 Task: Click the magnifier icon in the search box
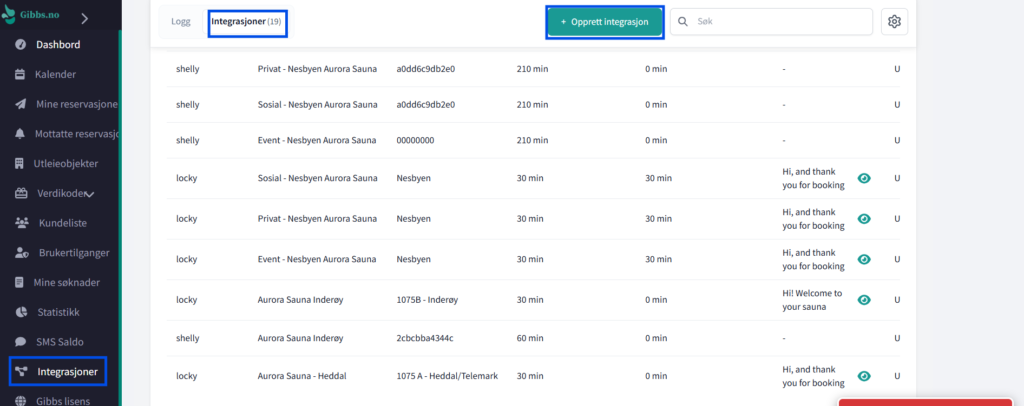[x=683, y=22]
